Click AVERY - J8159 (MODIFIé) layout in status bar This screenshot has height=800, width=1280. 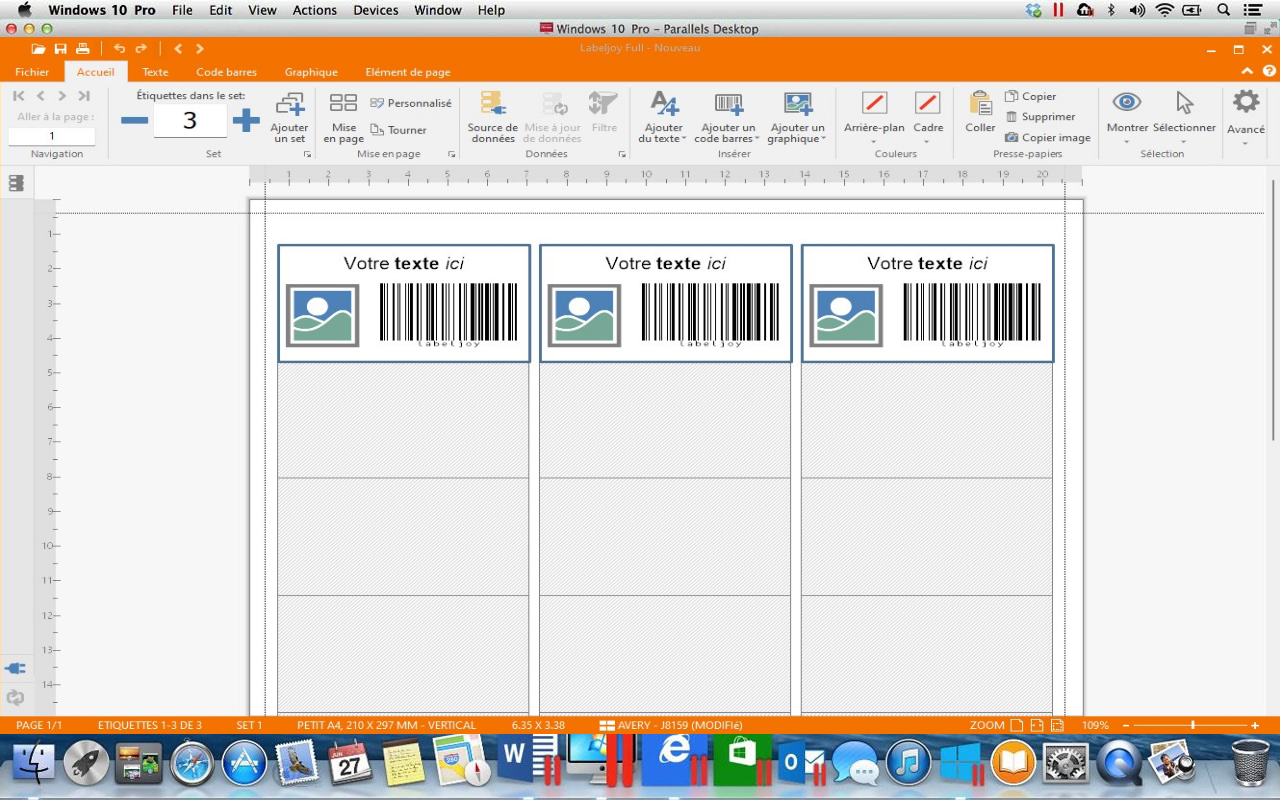(x=671, y=725)
